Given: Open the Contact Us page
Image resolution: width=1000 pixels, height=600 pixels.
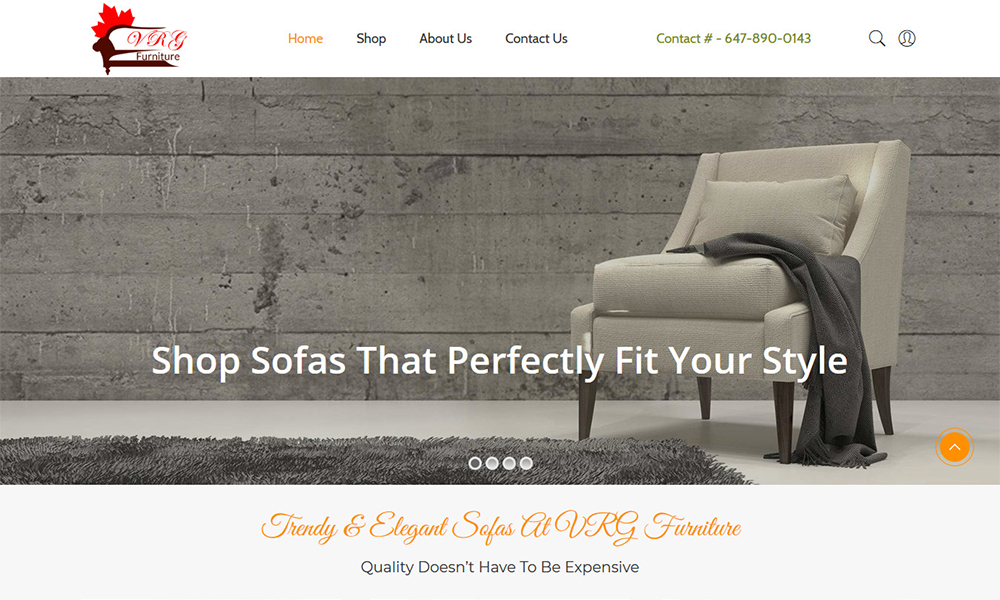Looking at the screenshot, I should (x=536, y=38).
